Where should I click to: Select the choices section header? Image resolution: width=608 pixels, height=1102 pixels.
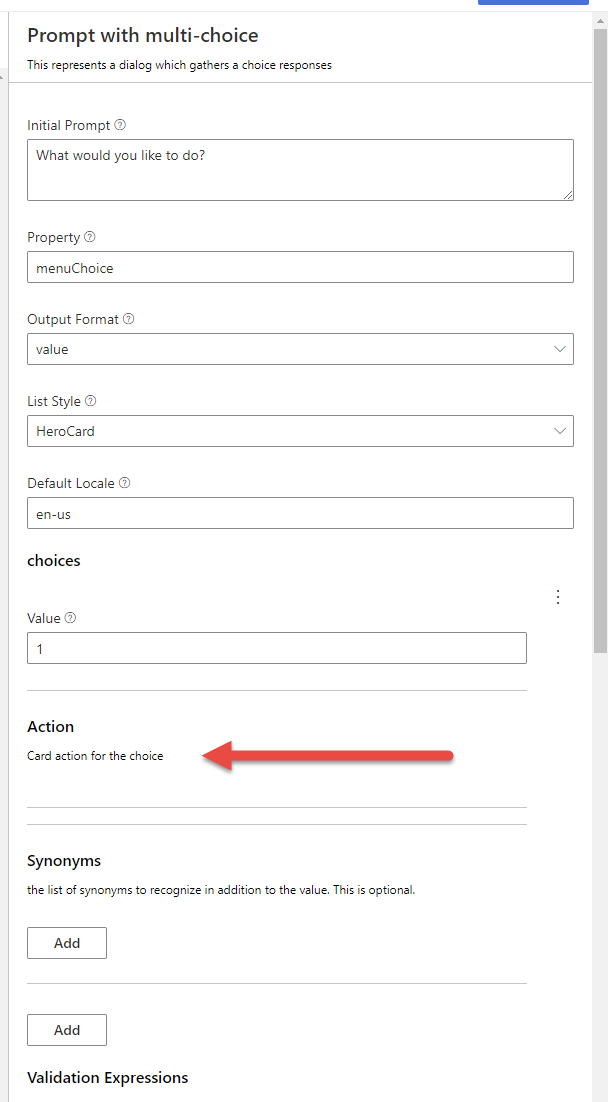click(x=53, y=560)
